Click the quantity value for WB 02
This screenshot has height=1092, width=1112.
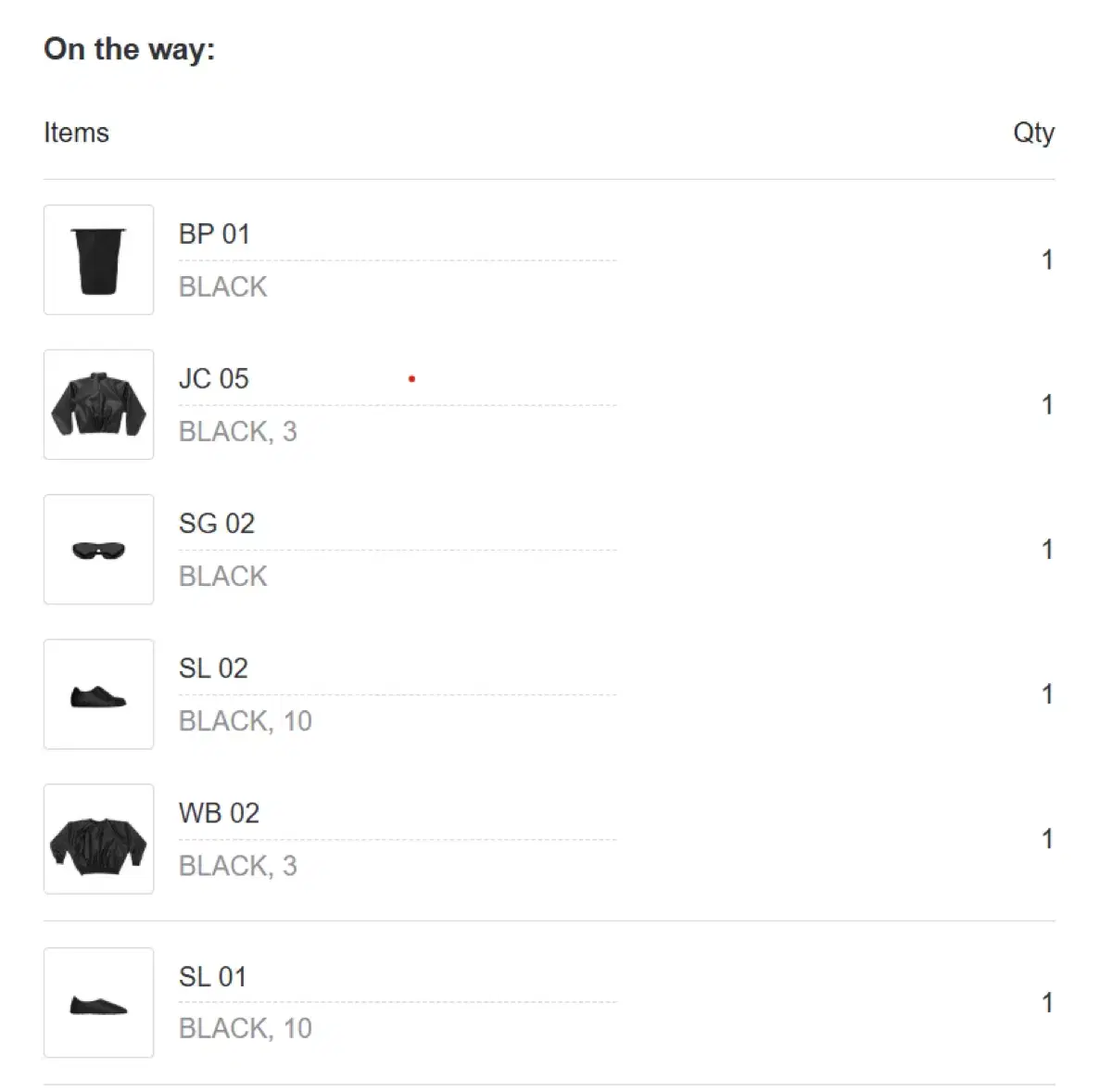(1047, 838)
